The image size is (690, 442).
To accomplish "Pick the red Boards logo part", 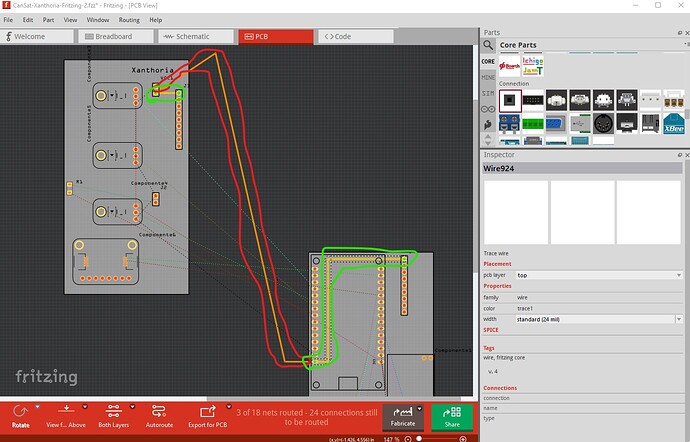I will click(x=510, y=66).
